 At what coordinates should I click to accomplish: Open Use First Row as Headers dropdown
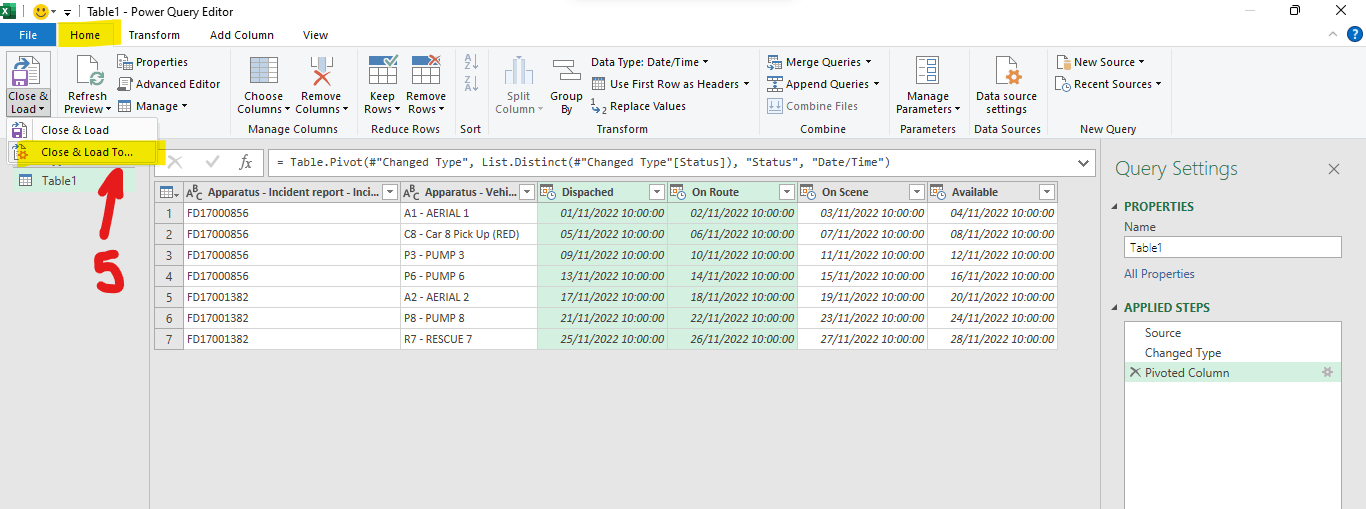[x=670, y=84]
